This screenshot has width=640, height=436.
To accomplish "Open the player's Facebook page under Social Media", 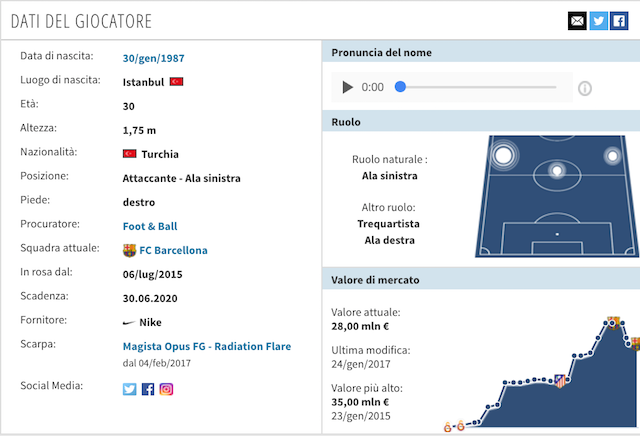I will [x=148, y=389].
